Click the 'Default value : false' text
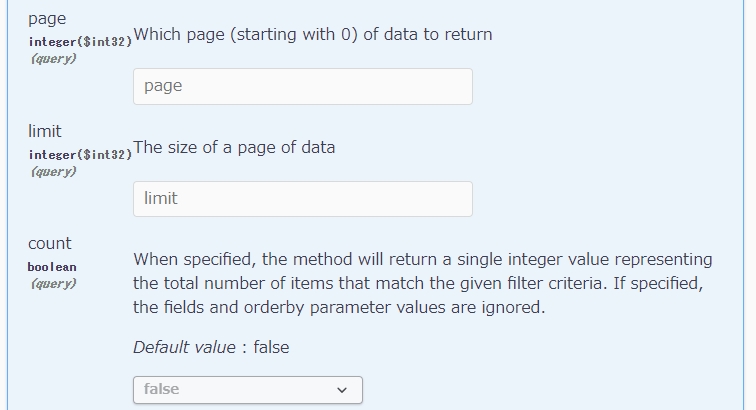This screenshot has width=756, height=410. [x=211, y=347]
